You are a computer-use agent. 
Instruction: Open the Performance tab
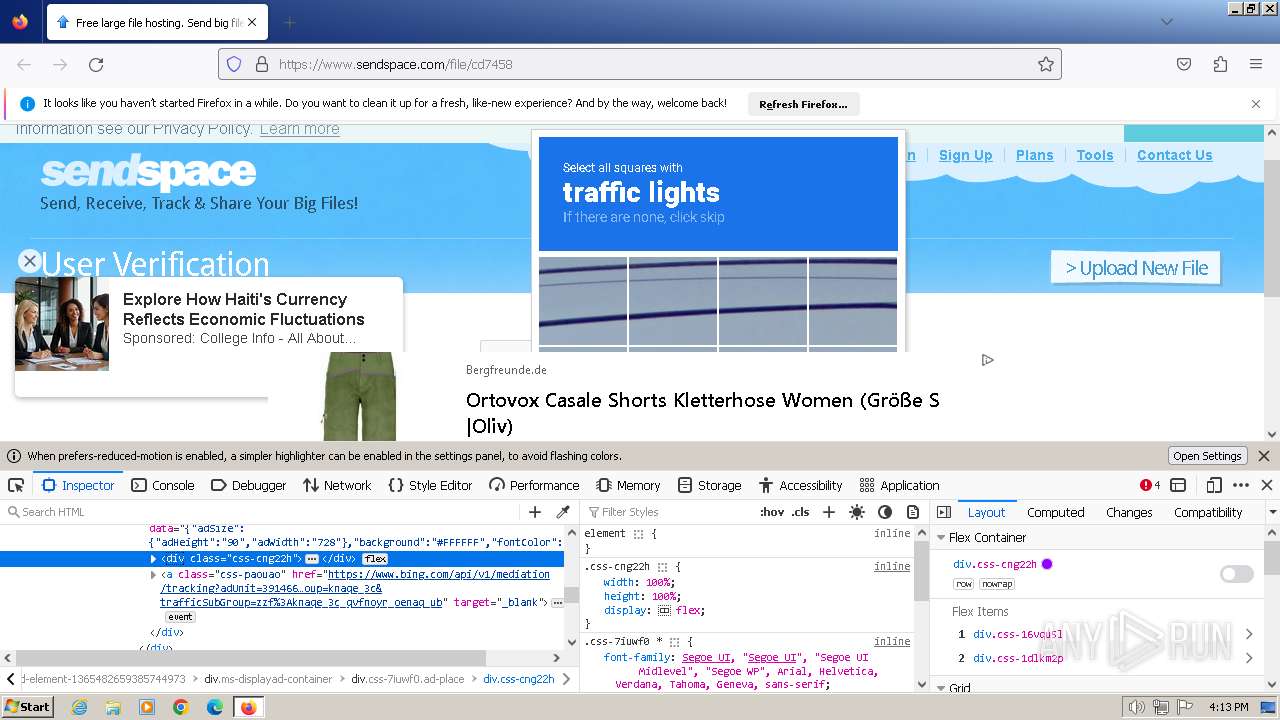(534, 485)
